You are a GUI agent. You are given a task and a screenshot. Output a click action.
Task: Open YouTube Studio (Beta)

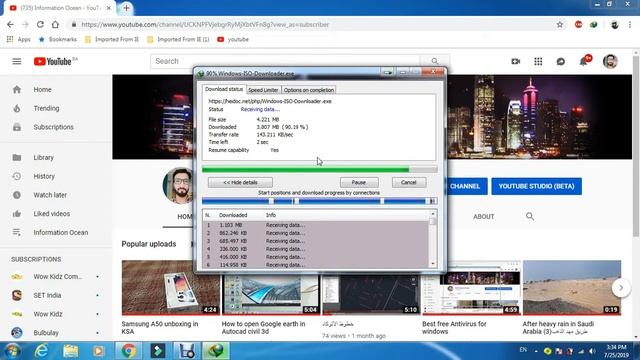pos(536,186)
